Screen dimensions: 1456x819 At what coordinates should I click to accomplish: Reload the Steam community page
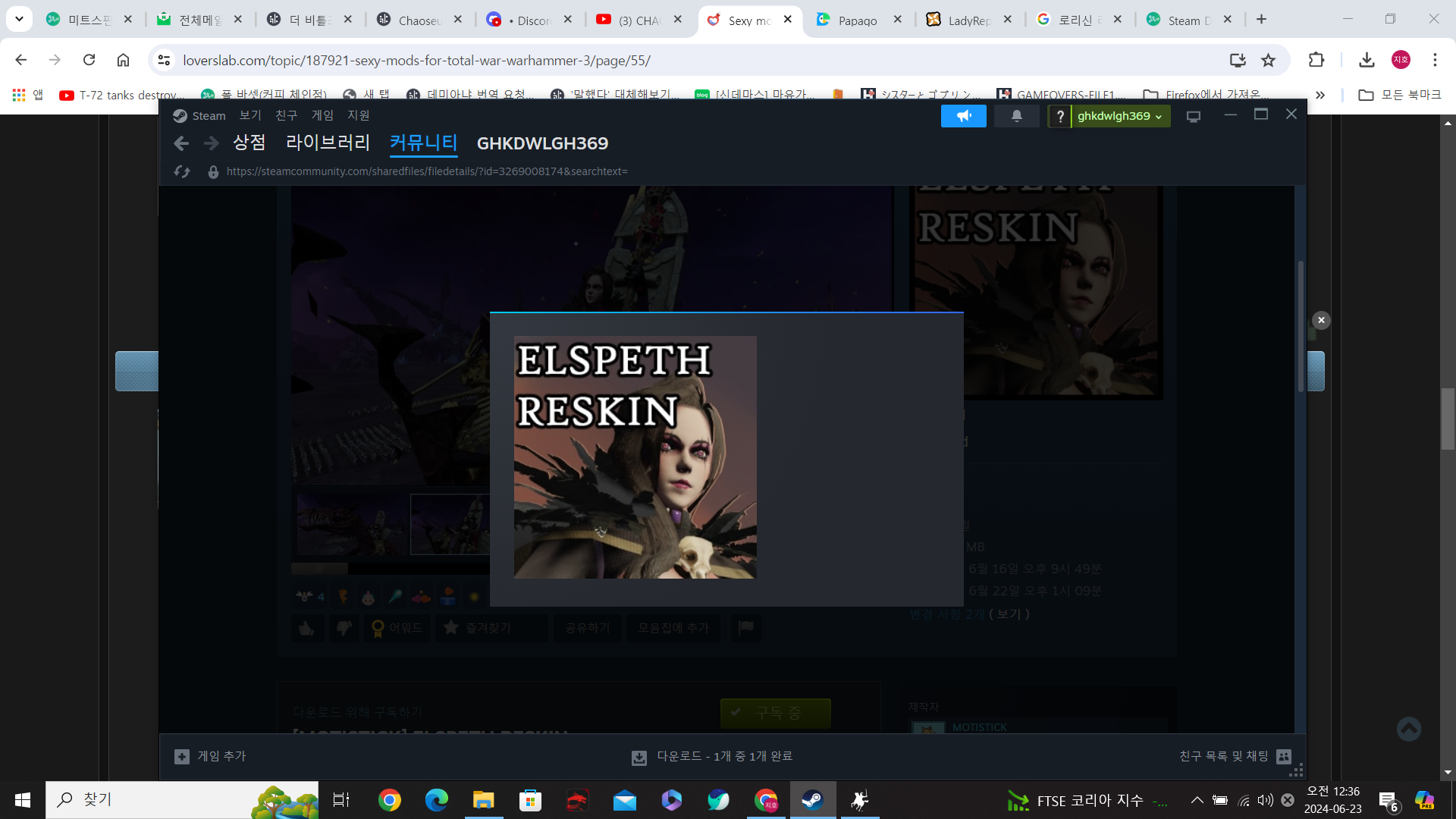182,171
